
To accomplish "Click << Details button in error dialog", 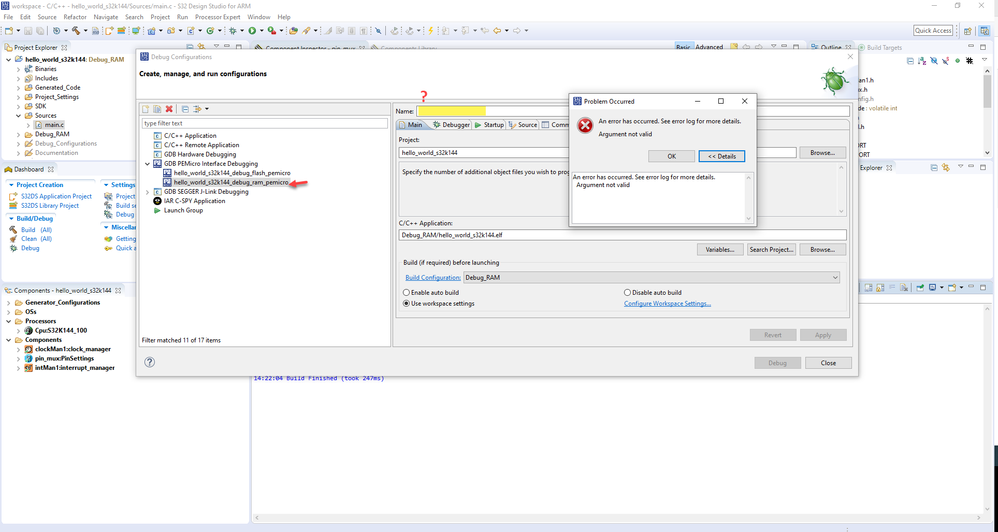I will coord(722,156).
